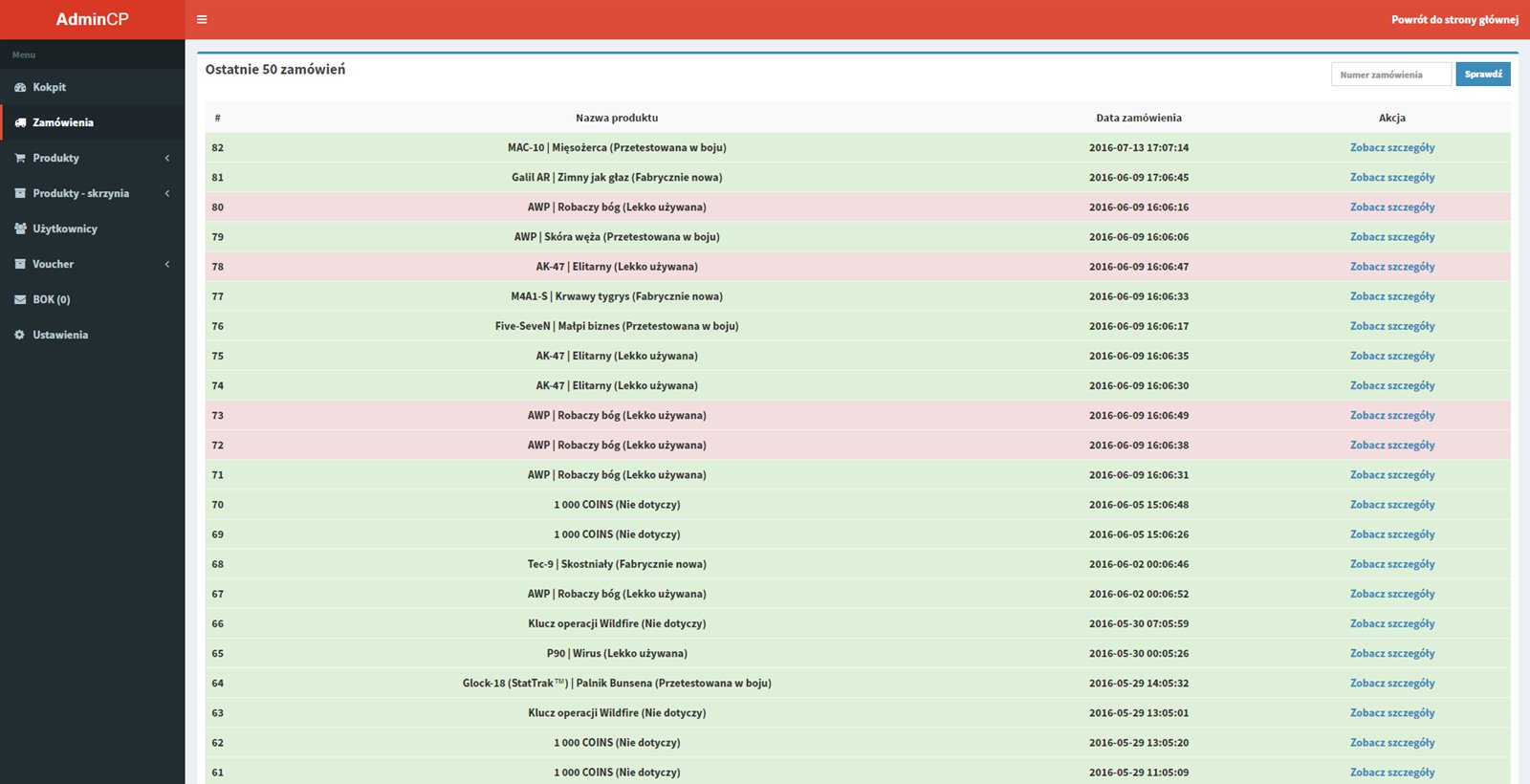
Task: Click the Produkty shopping cart icon
Action: click(20, 158)
